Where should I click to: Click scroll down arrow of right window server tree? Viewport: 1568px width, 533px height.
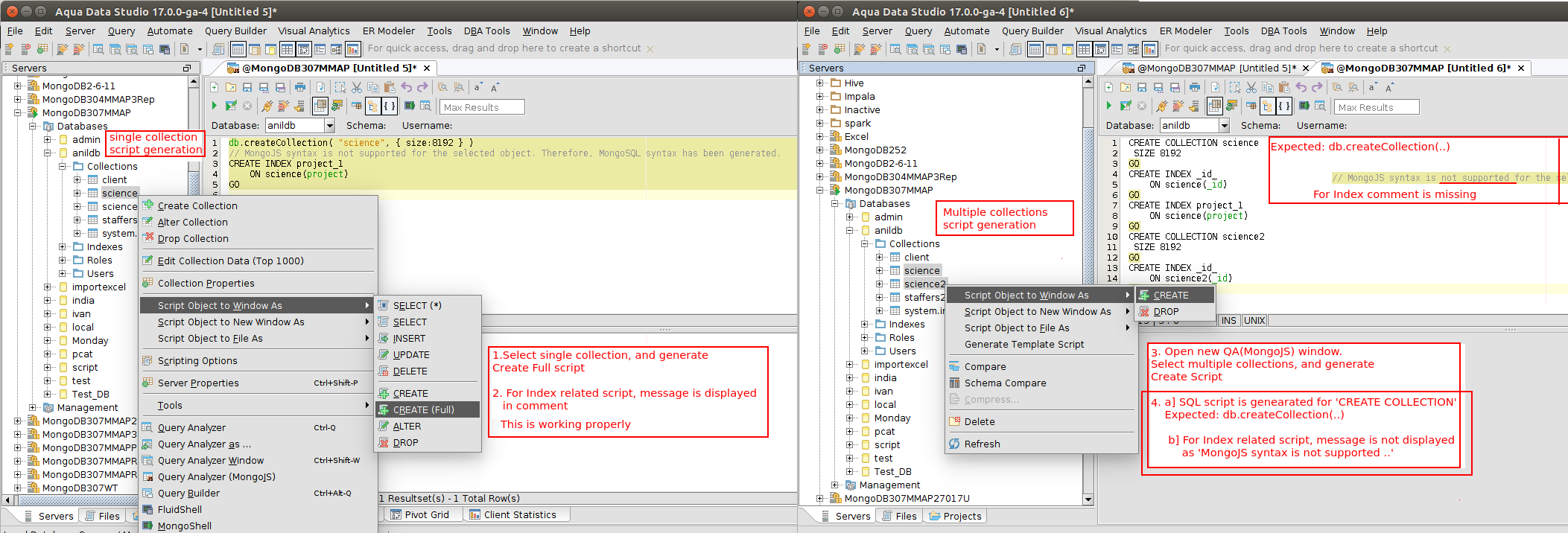(x=1088, y=500)
